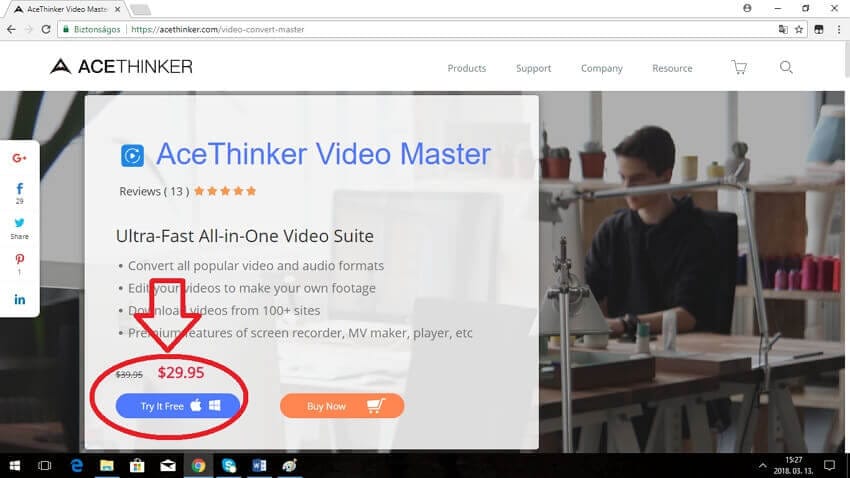Open the translate page icon
Screen dimensions: 850x478
pos(783,29)
